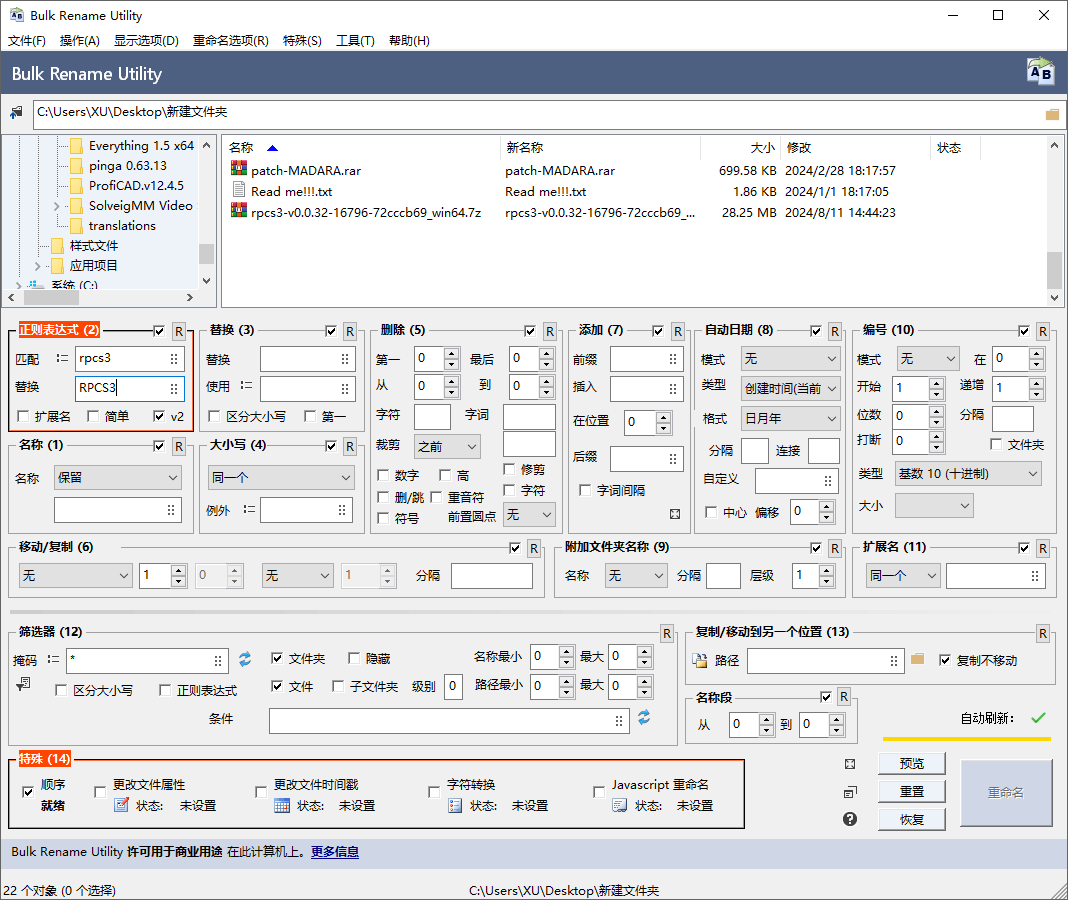
Task: Open the 自动日期 模式 dropdown
Action: [790, 358]
